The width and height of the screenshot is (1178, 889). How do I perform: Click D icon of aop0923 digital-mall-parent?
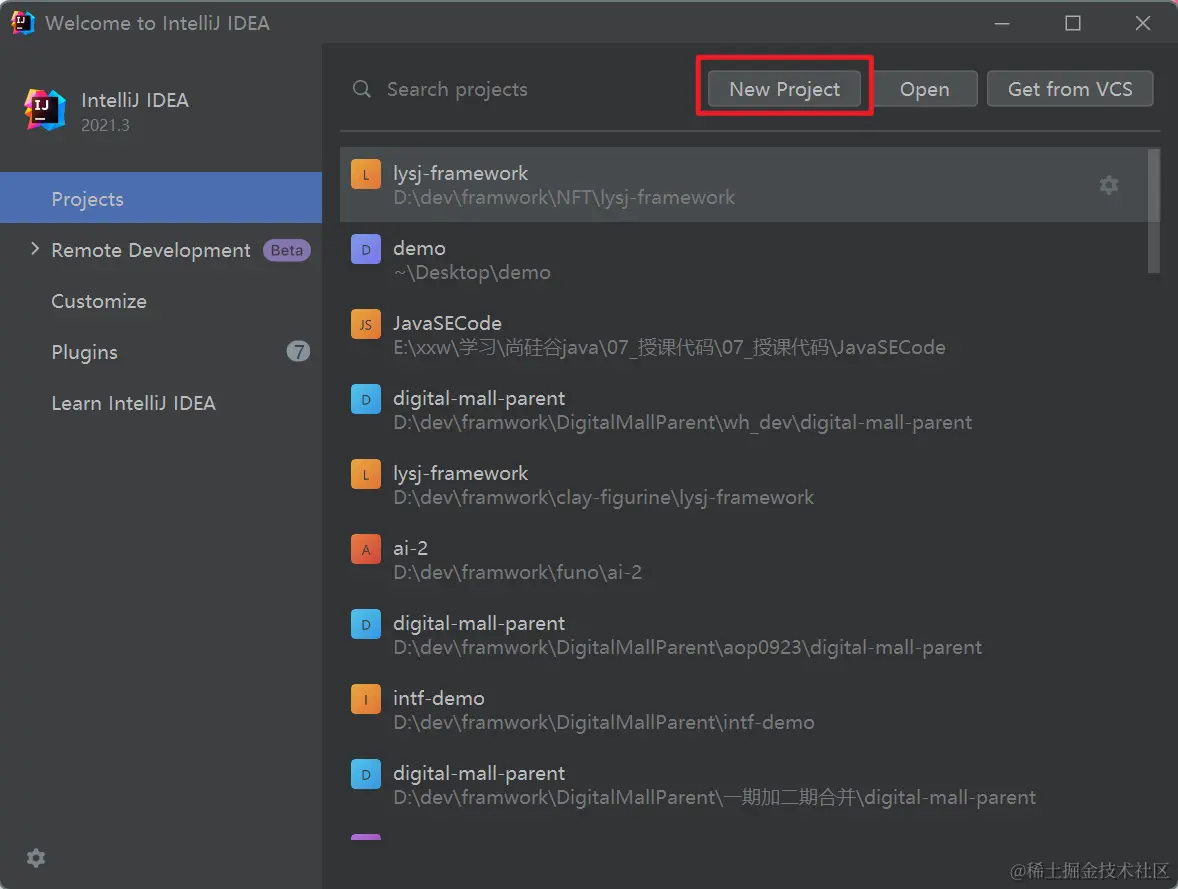pos(366,624)
